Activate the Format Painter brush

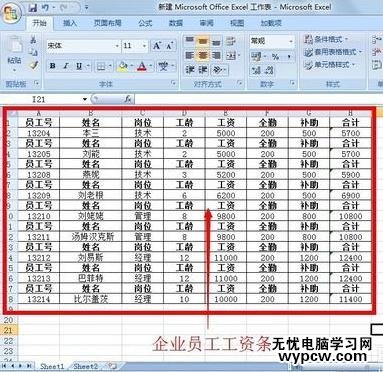[33, 65]
